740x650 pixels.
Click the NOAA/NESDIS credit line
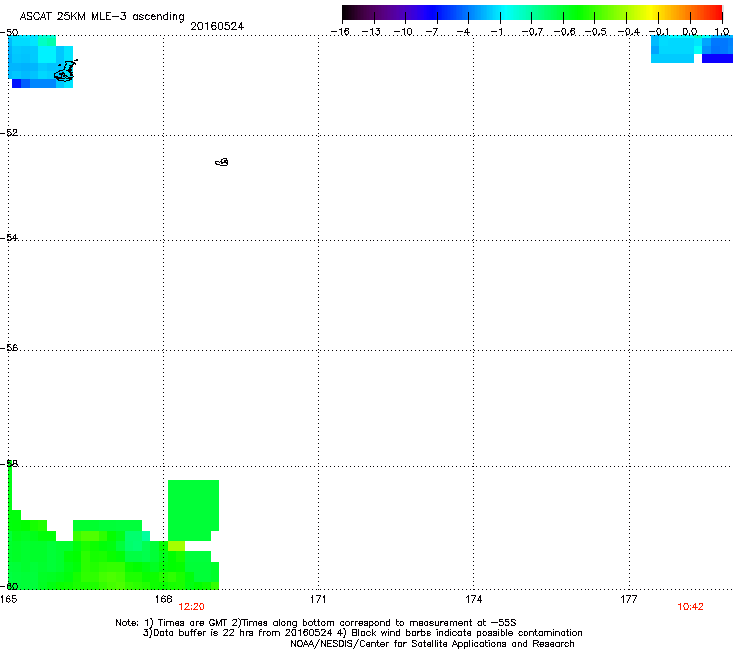[x=432, y=644]
